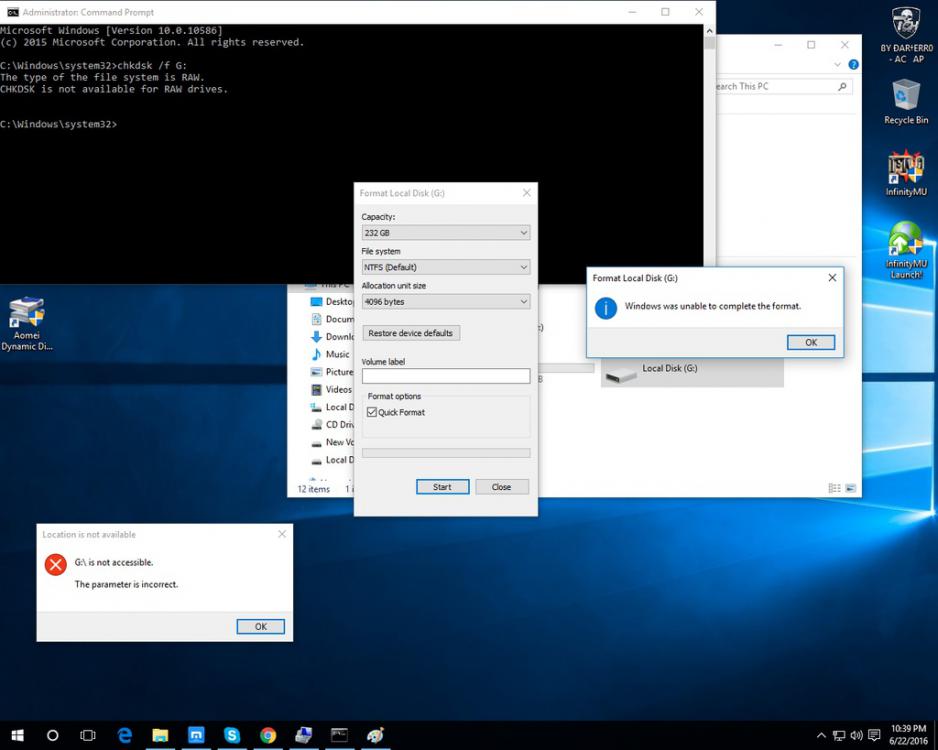
Task: Click the blue Explorer help icon
Action: pyautogui.click(x=853, y=65)
